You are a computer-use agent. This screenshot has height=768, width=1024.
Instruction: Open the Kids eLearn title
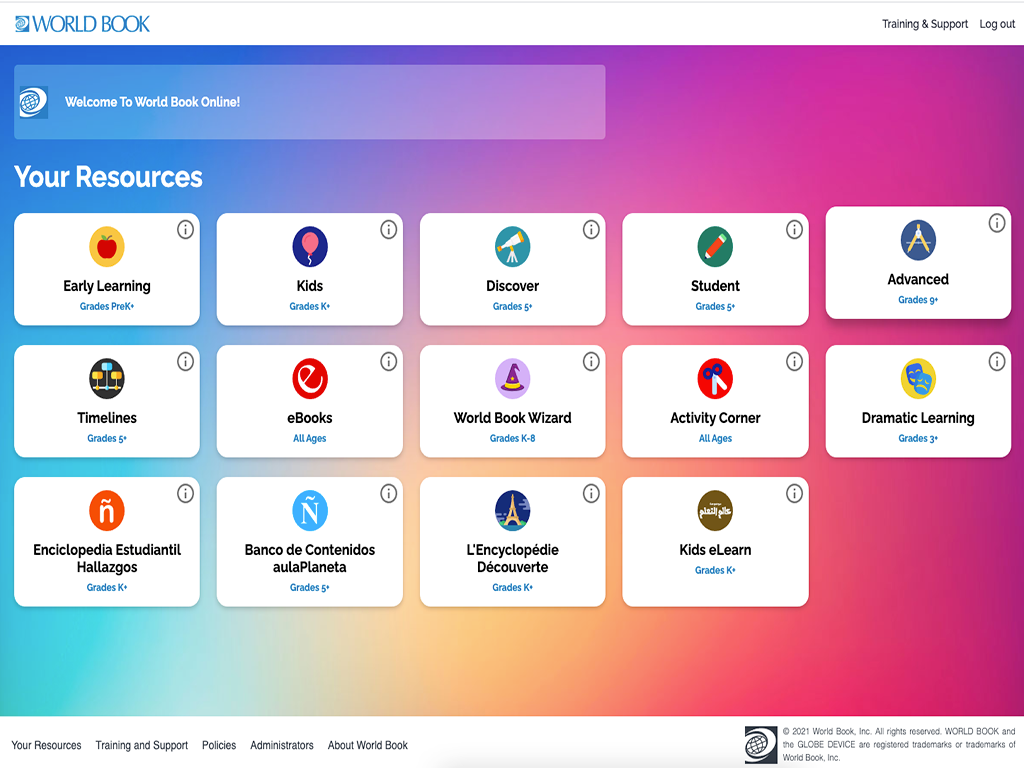pyautogui.click(x=715, y=550)
